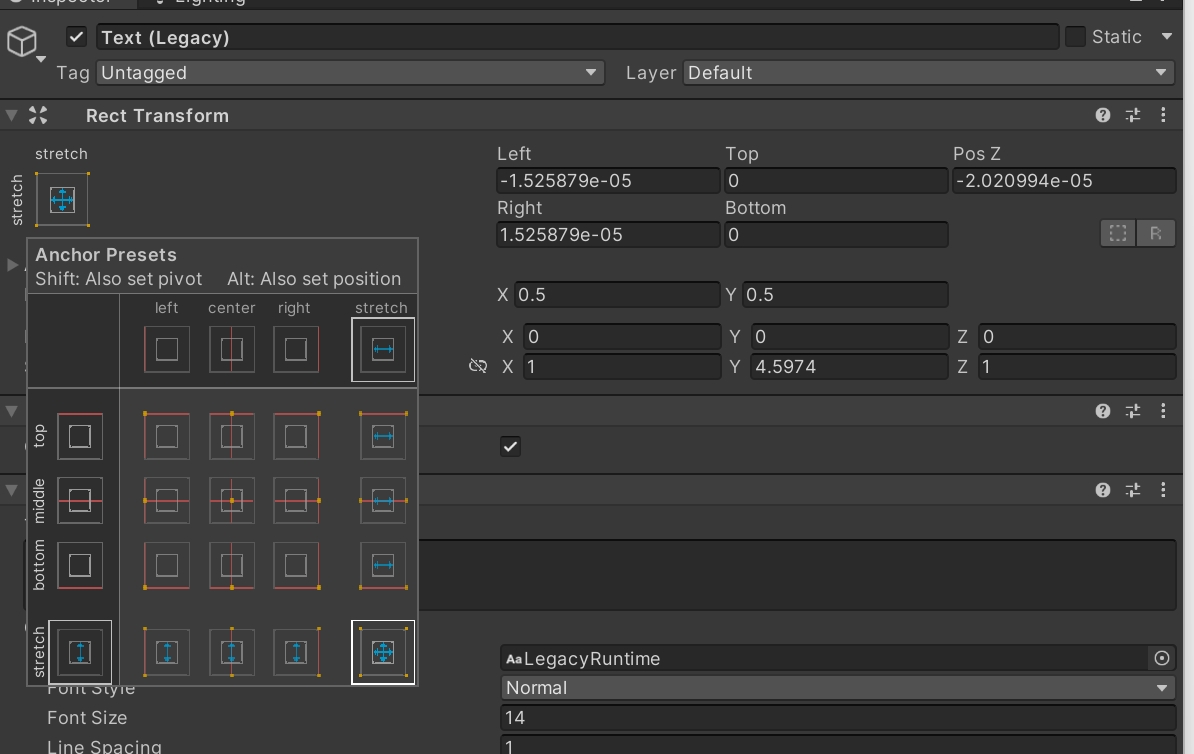Toggle the Static checkbox
This screenshot has width=1194, height=754.
pyautogui.click(x=1075, y=37)
